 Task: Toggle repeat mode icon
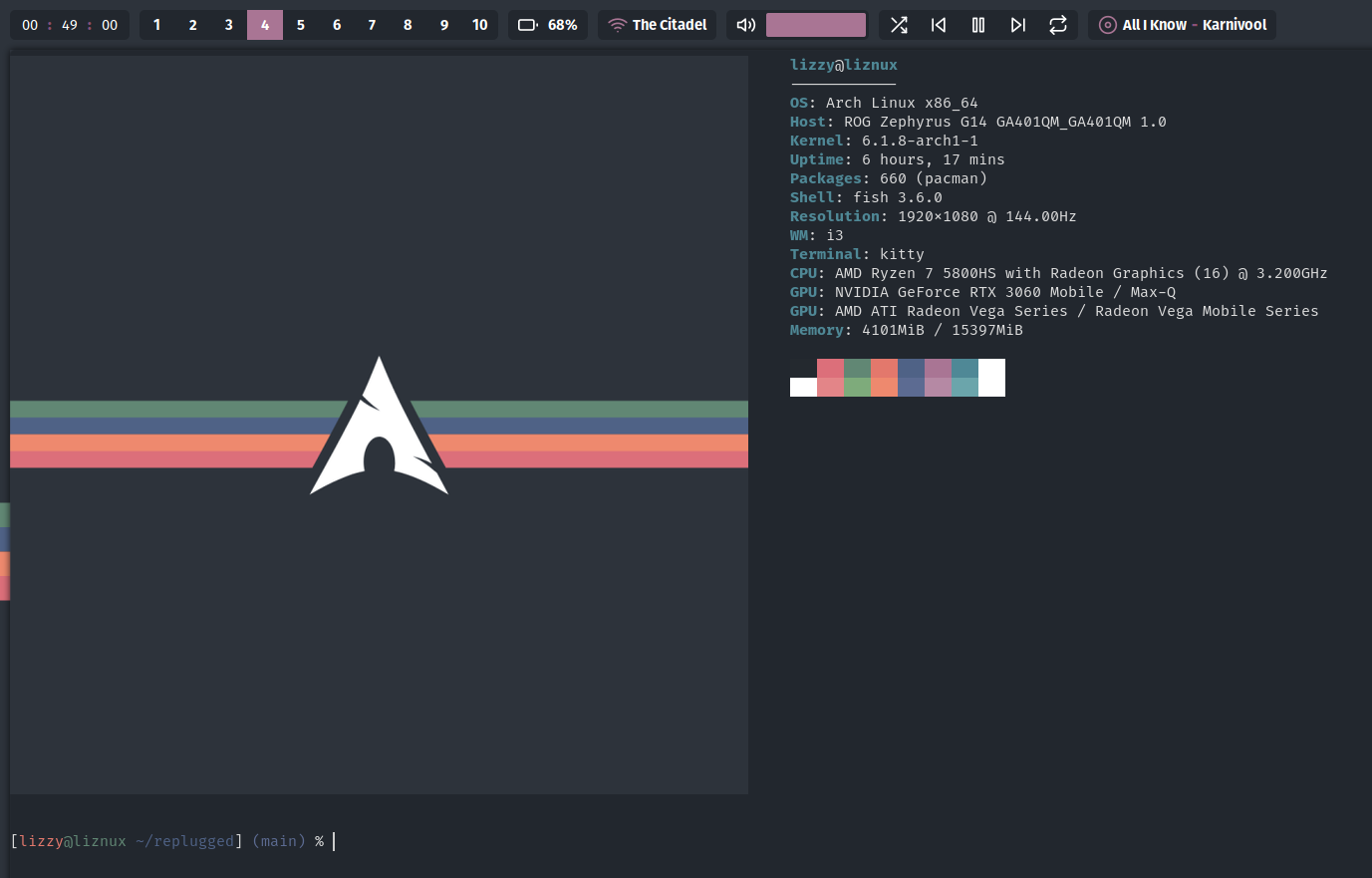pyautogui.click(x=1058, y=25)
